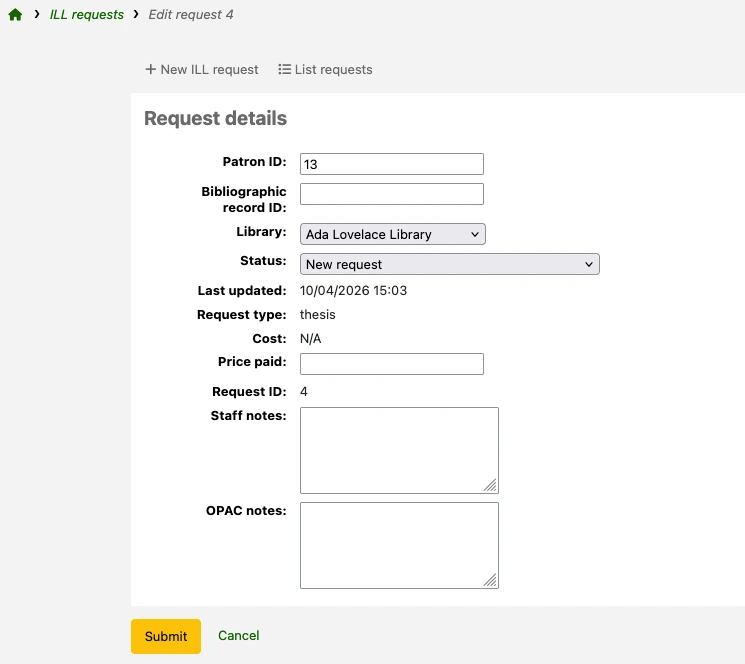Viewport: 745px width, 664px height.
Task: Select request type value 'thesis'
Action: (x=317, y=315)
